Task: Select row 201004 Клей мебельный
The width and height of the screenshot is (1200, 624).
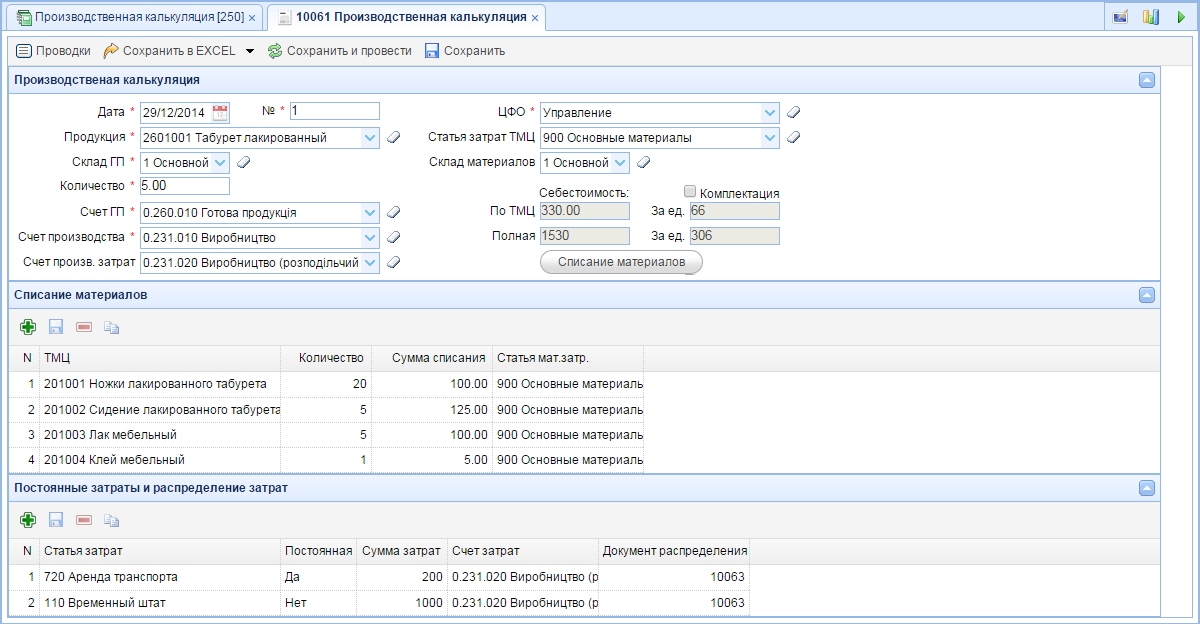Action: coord(326,459)
